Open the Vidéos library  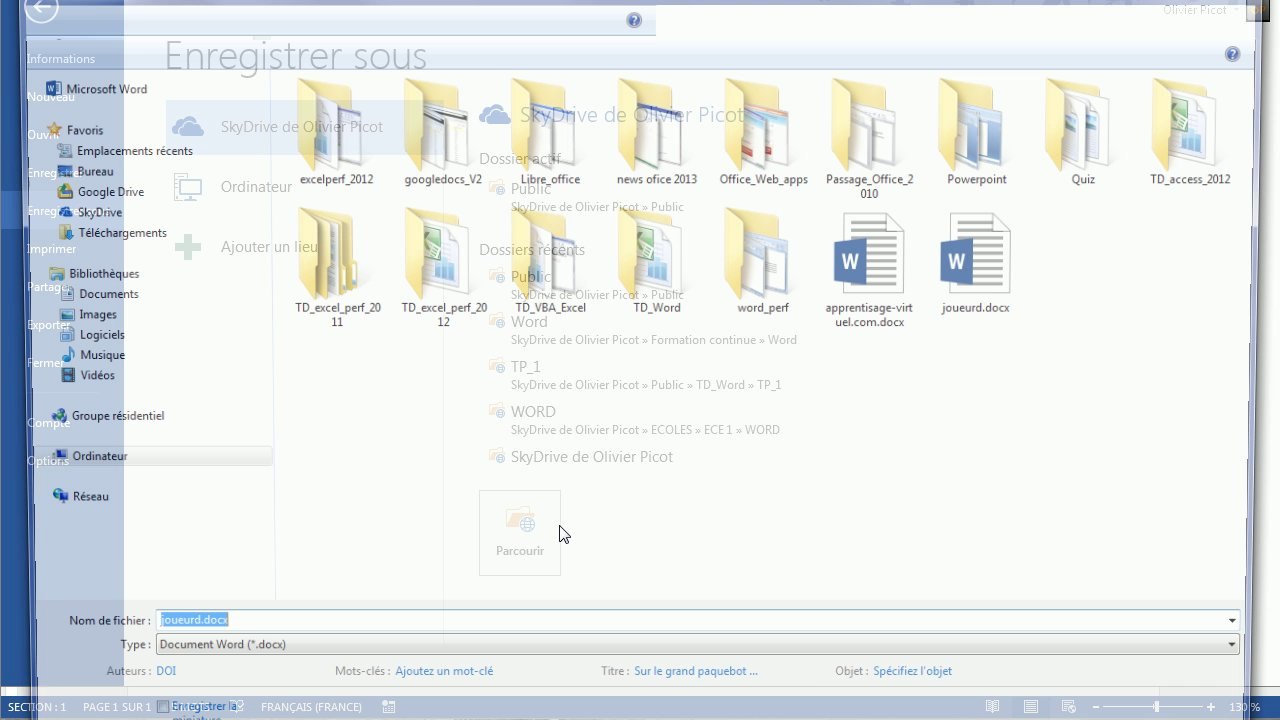(87, 375)
